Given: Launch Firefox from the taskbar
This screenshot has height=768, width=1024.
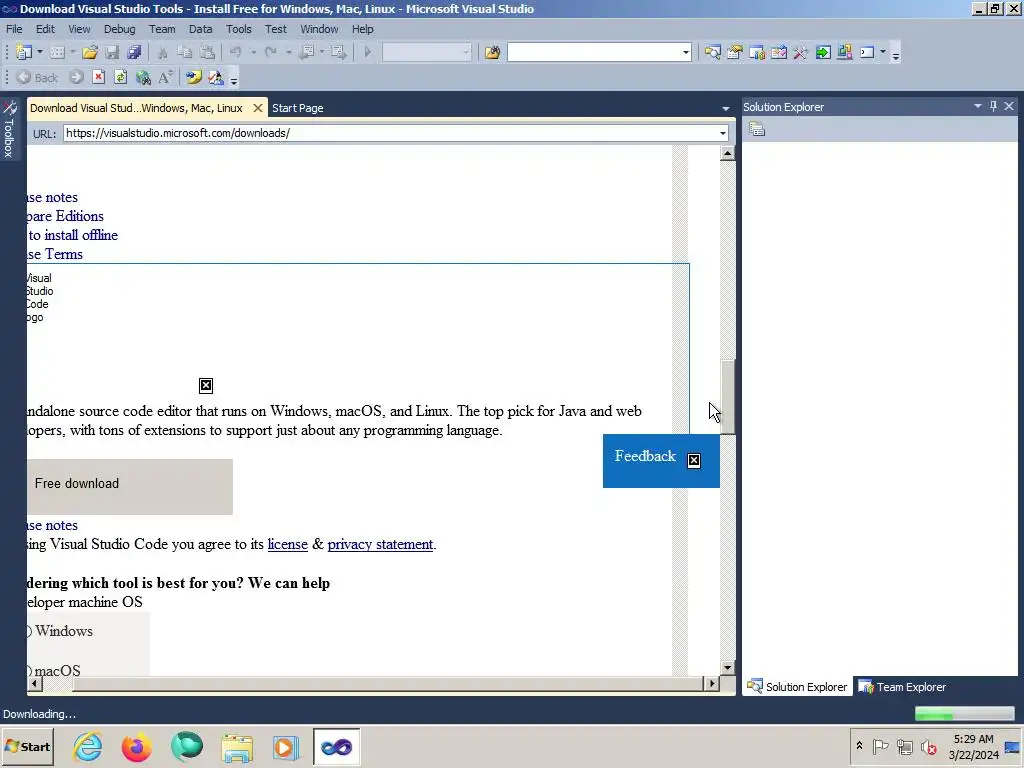Looking at the screenshot, I should pyautogui.click(x=136, y=746).
